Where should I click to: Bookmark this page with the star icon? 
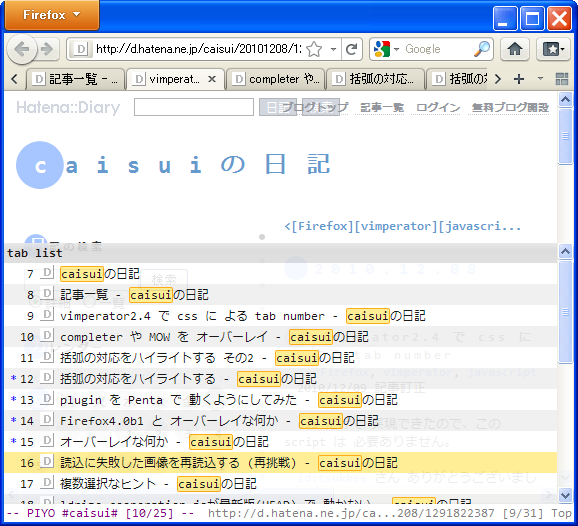tap(314, 49)
